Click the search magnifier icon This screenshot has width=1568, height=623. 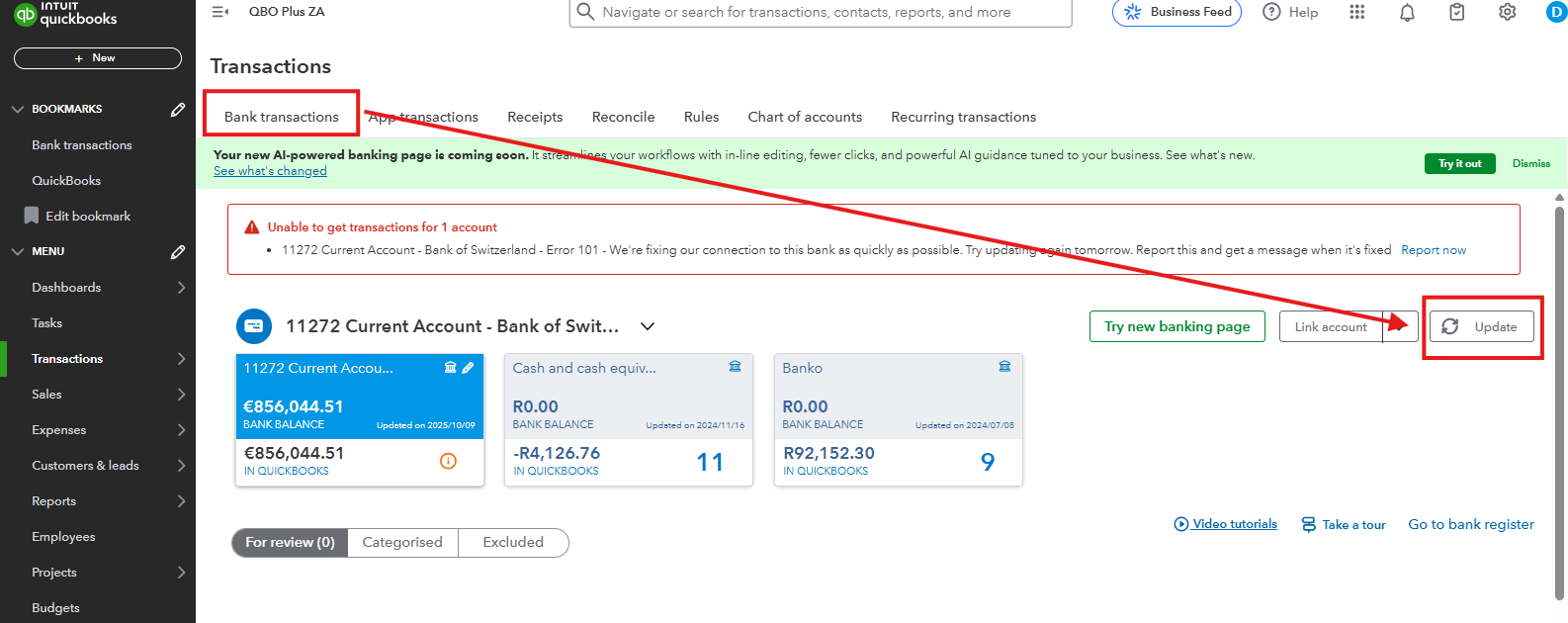585,12
